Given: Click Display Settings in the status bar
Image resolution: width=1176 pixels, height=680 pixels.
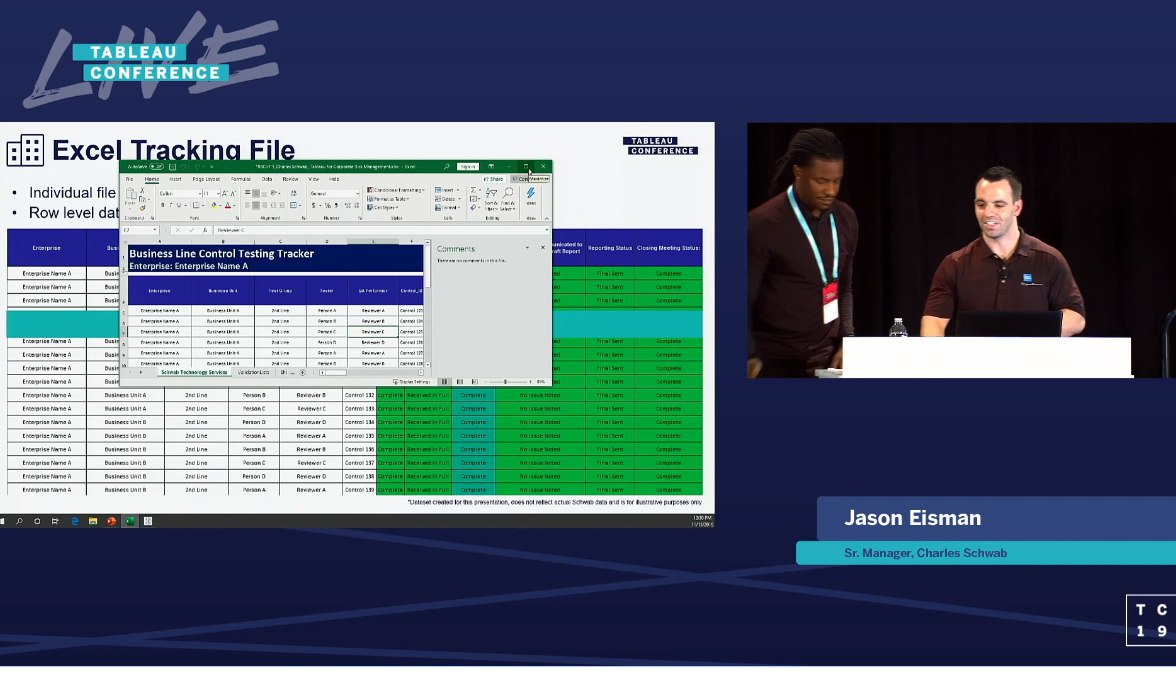Looking at the screenshot, I should [412, 382].
